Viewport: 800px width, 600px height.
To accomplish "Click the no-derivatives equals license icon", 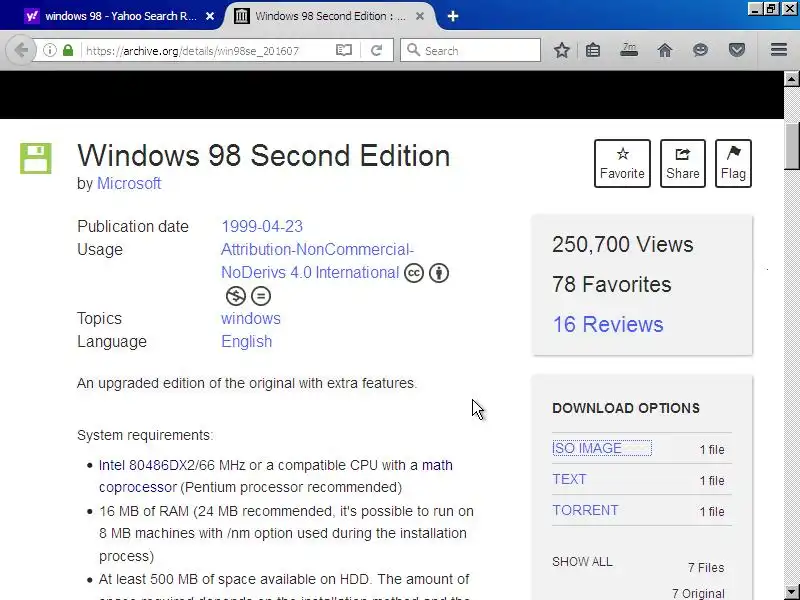I will coord(261,296).
